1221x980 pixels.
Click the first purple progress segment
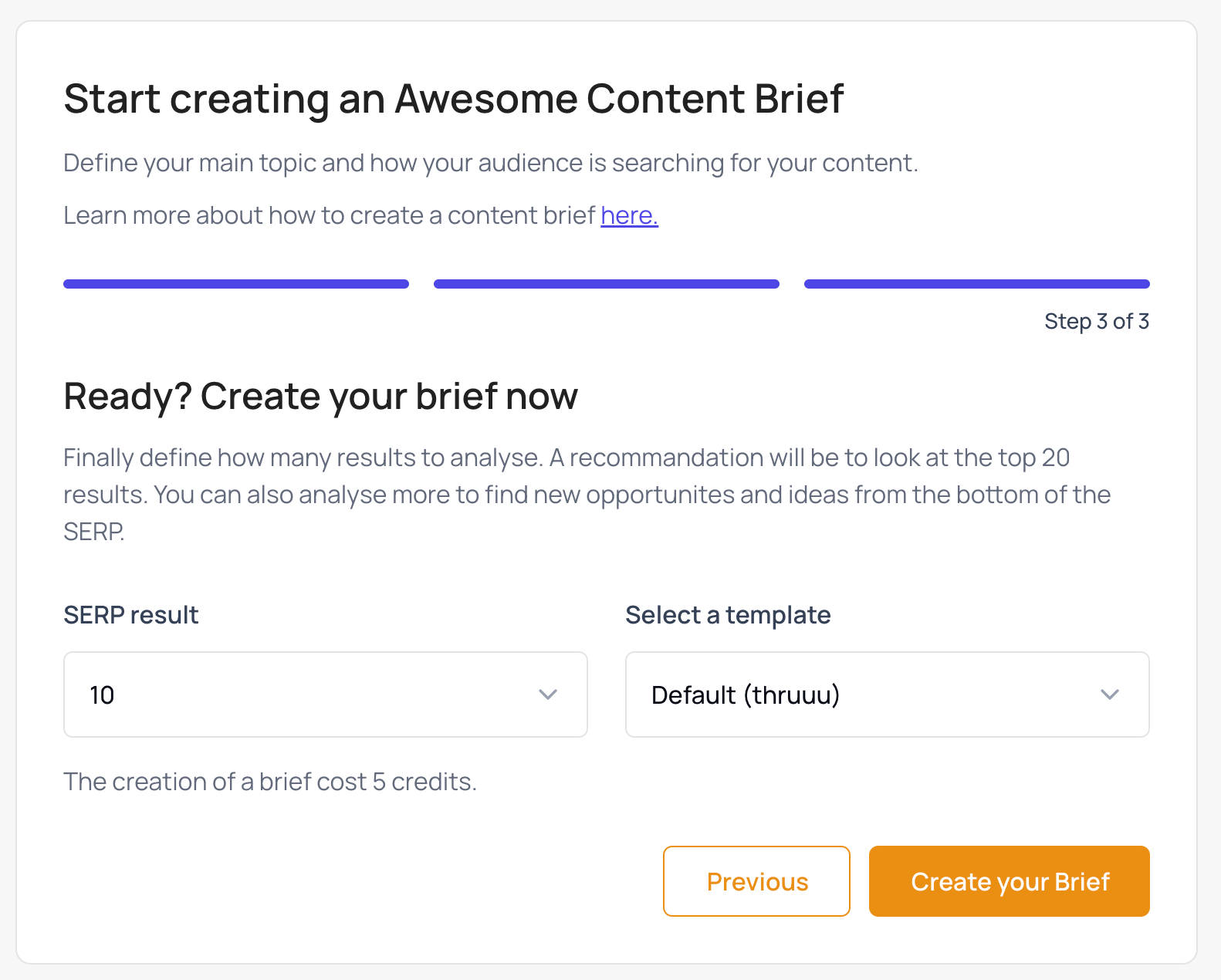(235, 284)
